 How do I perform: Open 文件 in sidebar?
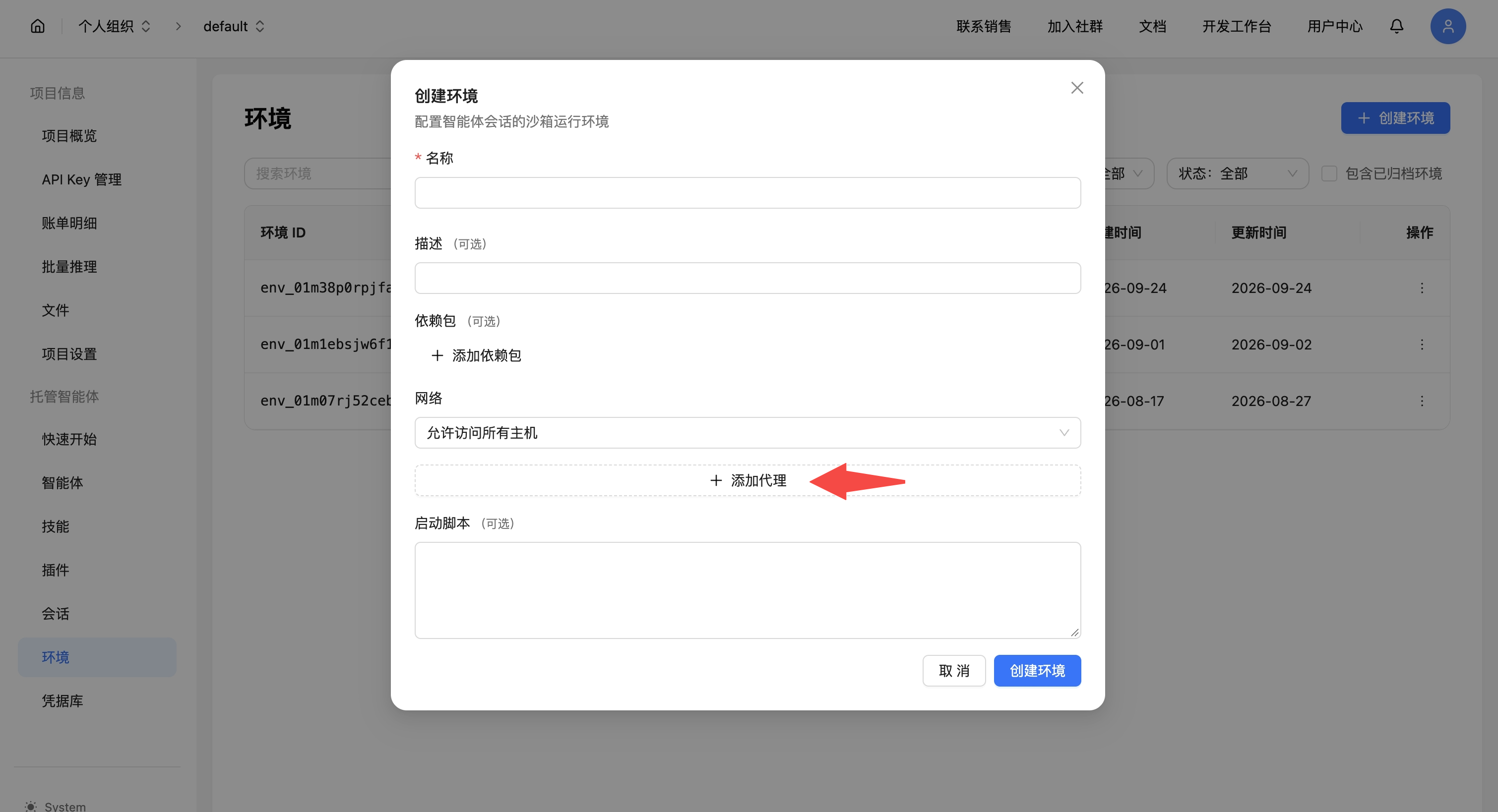(x=55, y=310)
